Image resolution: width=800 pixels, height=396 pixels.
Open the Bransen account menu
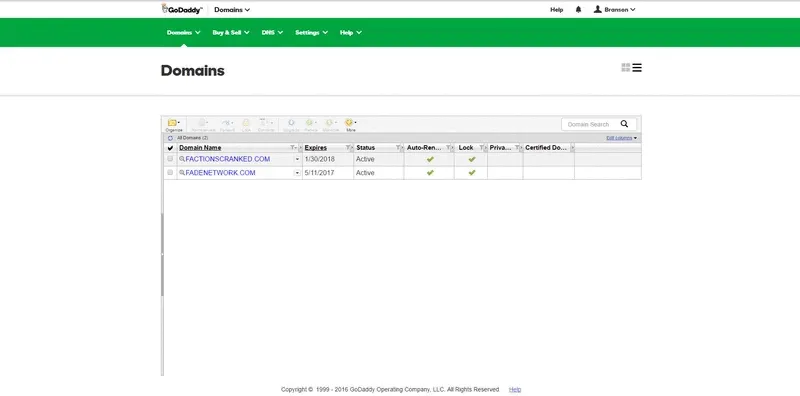coord(614,9)
